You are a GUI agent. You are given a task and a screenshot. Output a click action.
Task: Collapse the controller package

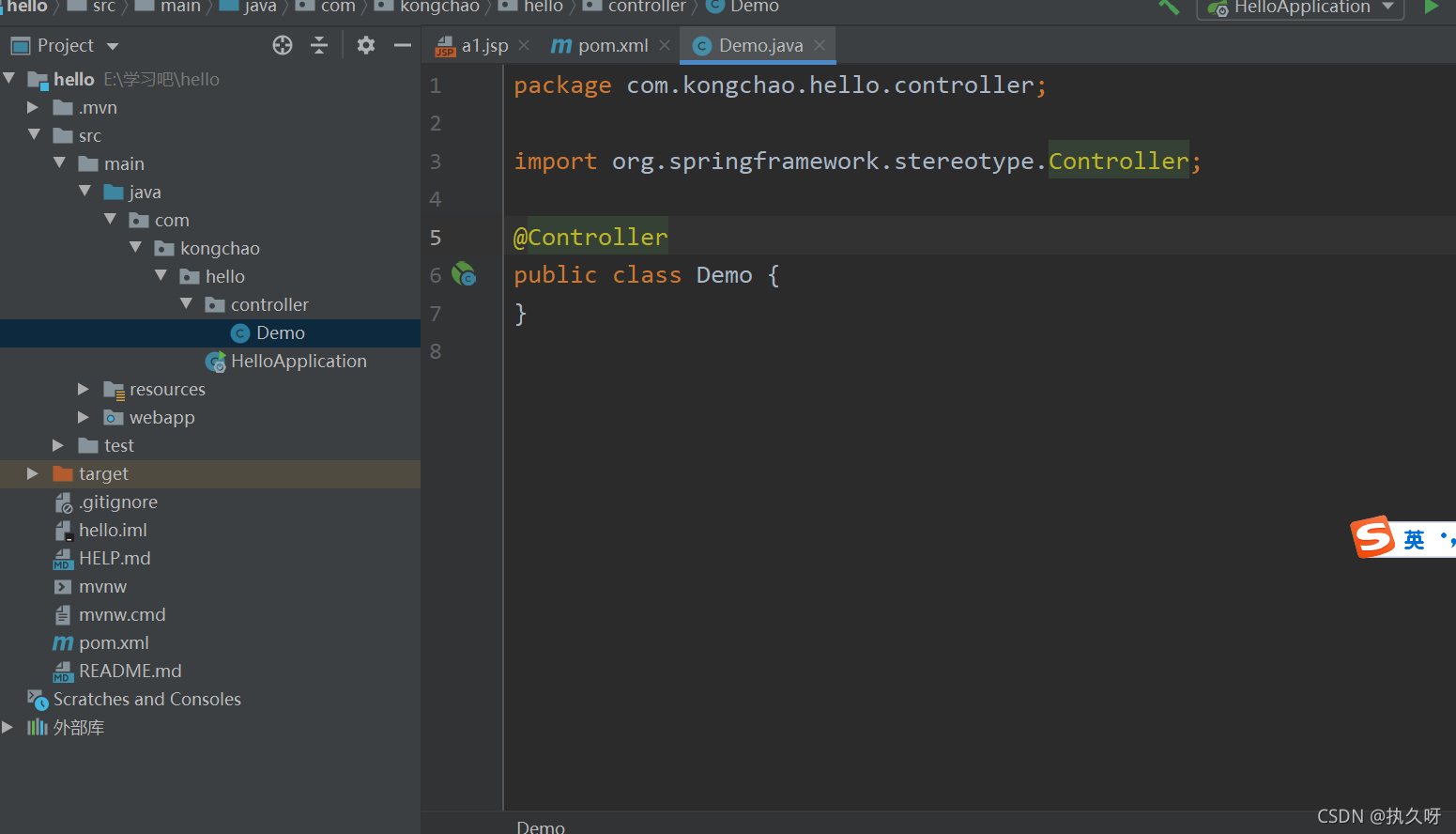coord(187,304)
